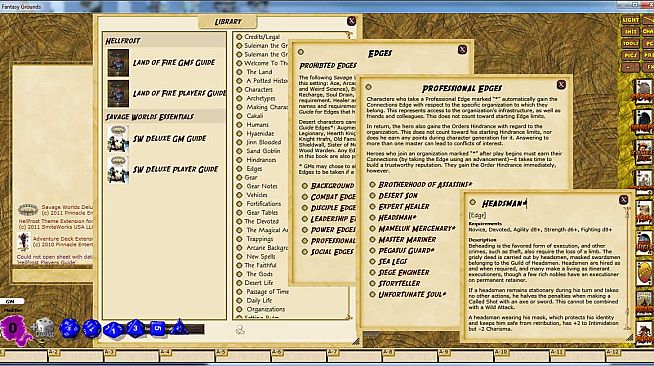Click bullet icon next to Gear Tables
This screenshot has height=366, width=654.
tap(239, 213)
